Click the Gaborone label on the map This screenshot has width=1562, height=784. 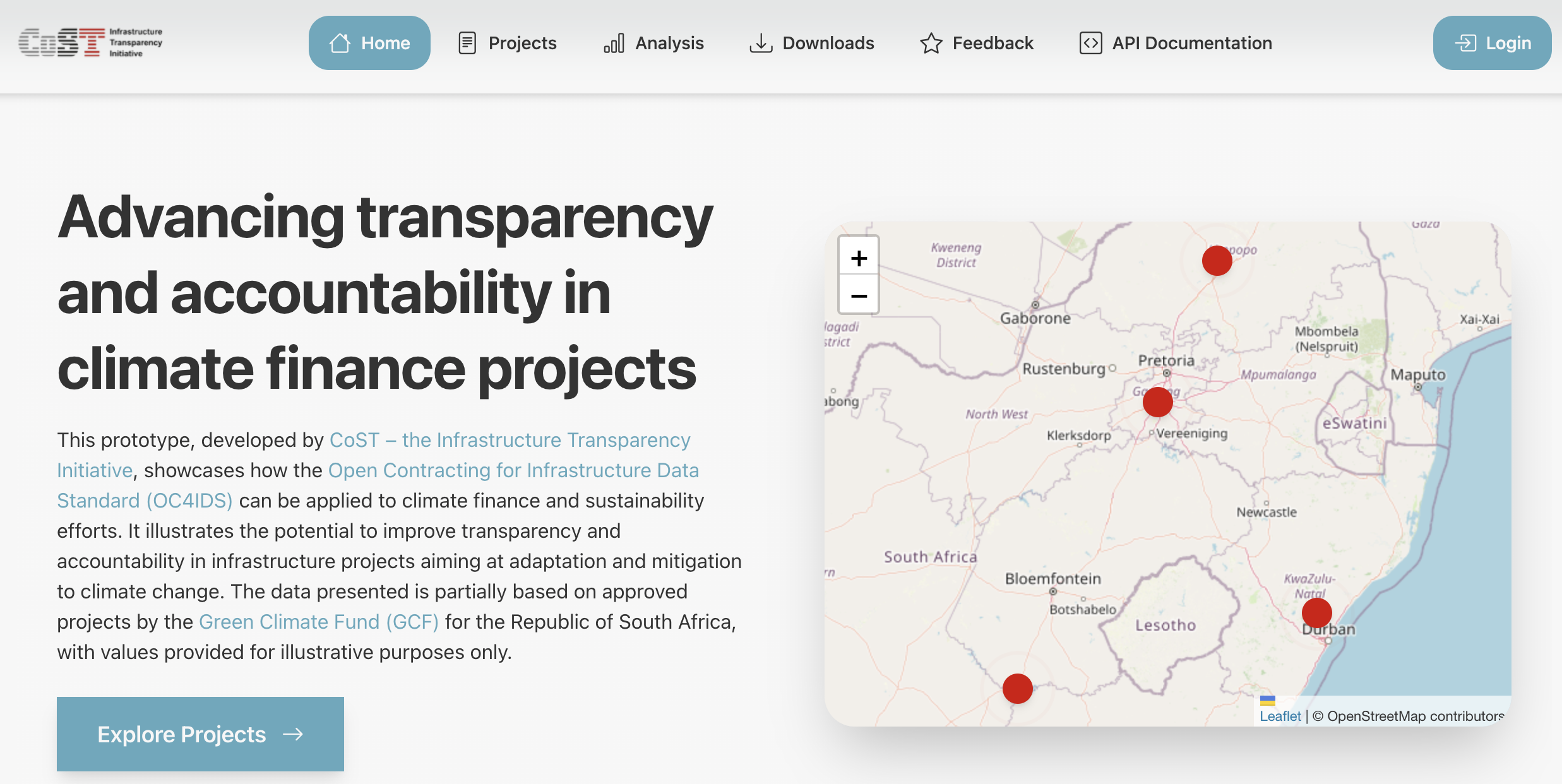point(1035,318)
